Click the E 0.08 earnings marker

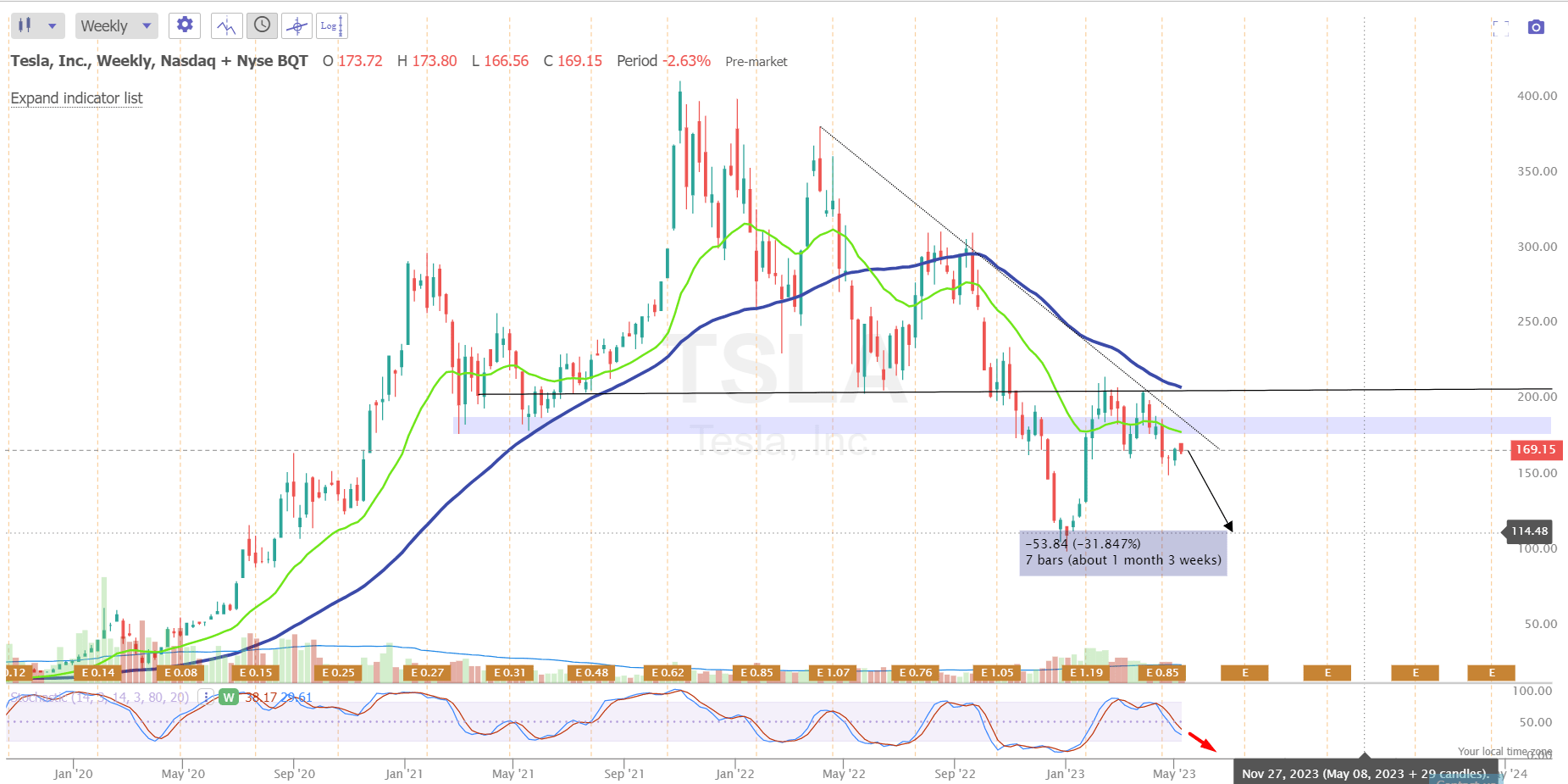(180, 673)
